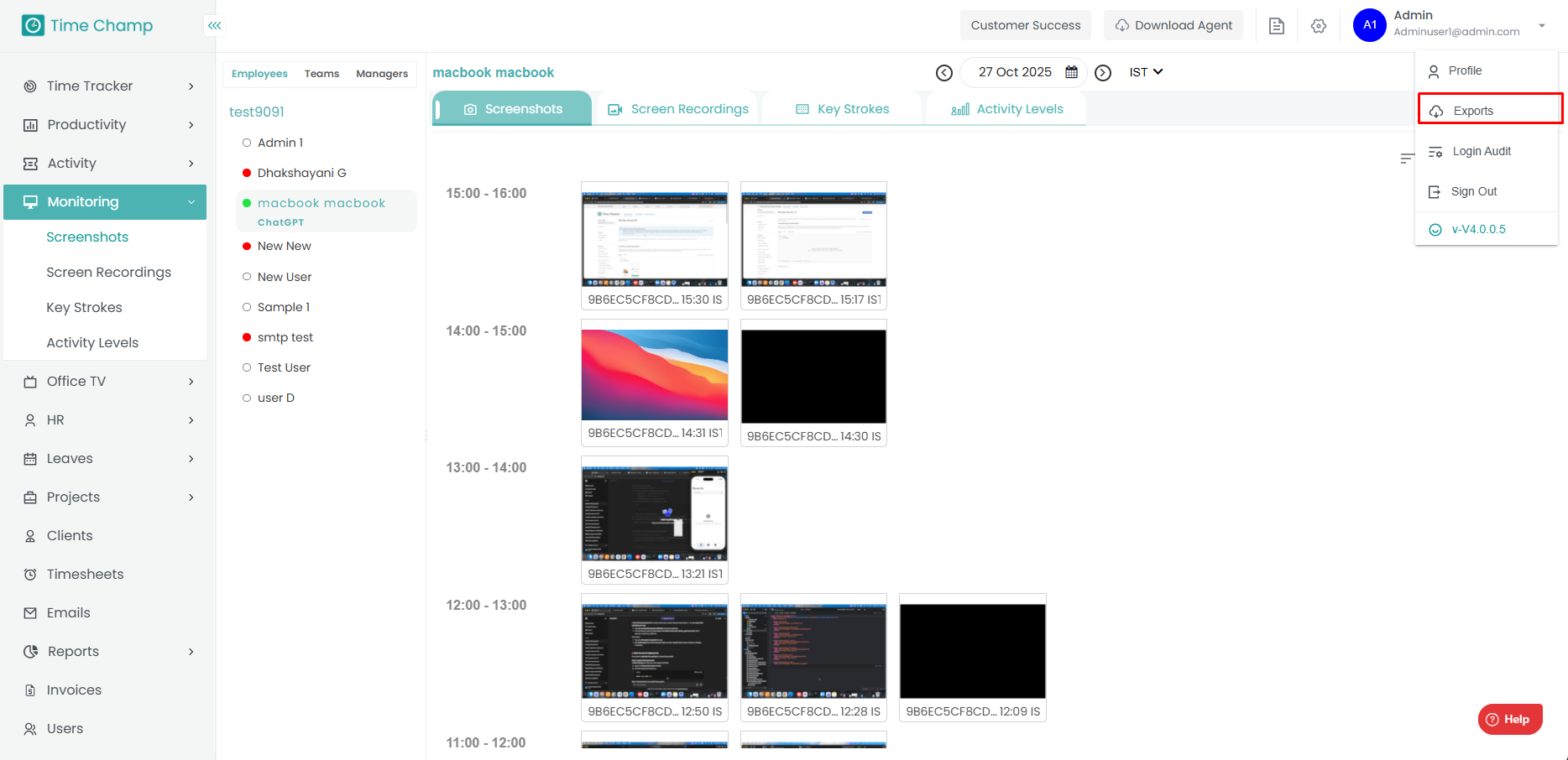Viewport: 1568px width, 760px height.
Task: Go to next date with right arrow
Action: pos(1103,73)
